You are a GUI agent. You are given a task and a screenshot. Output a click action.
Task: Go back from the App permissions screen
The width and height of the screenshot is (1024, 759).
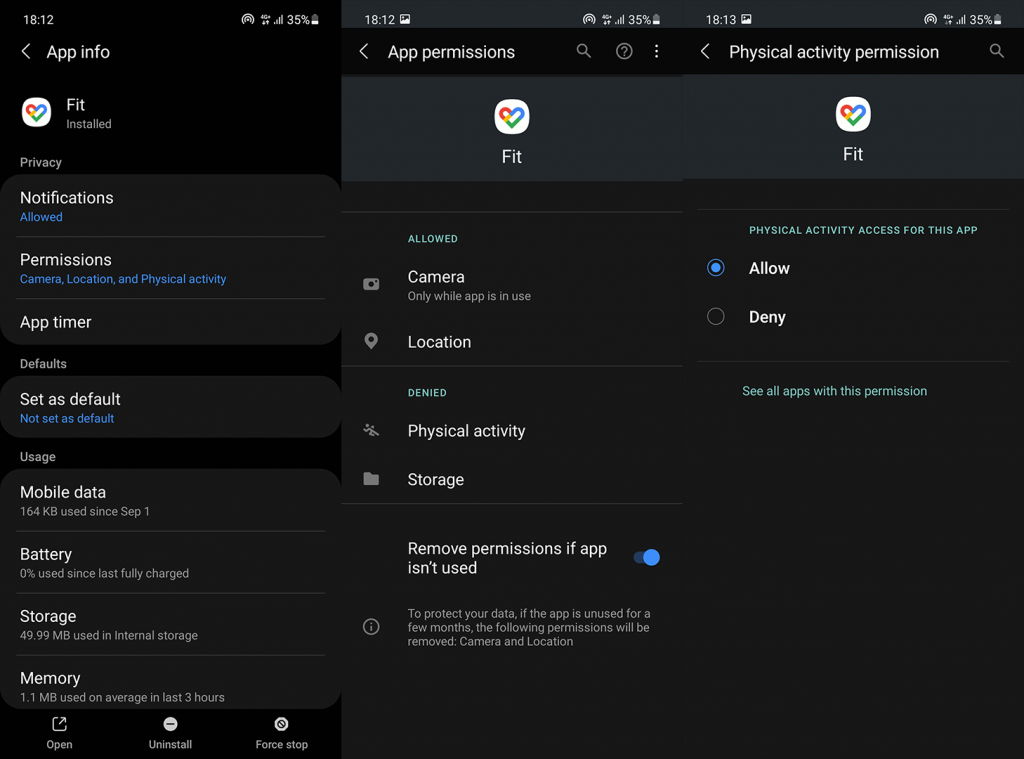364,52
